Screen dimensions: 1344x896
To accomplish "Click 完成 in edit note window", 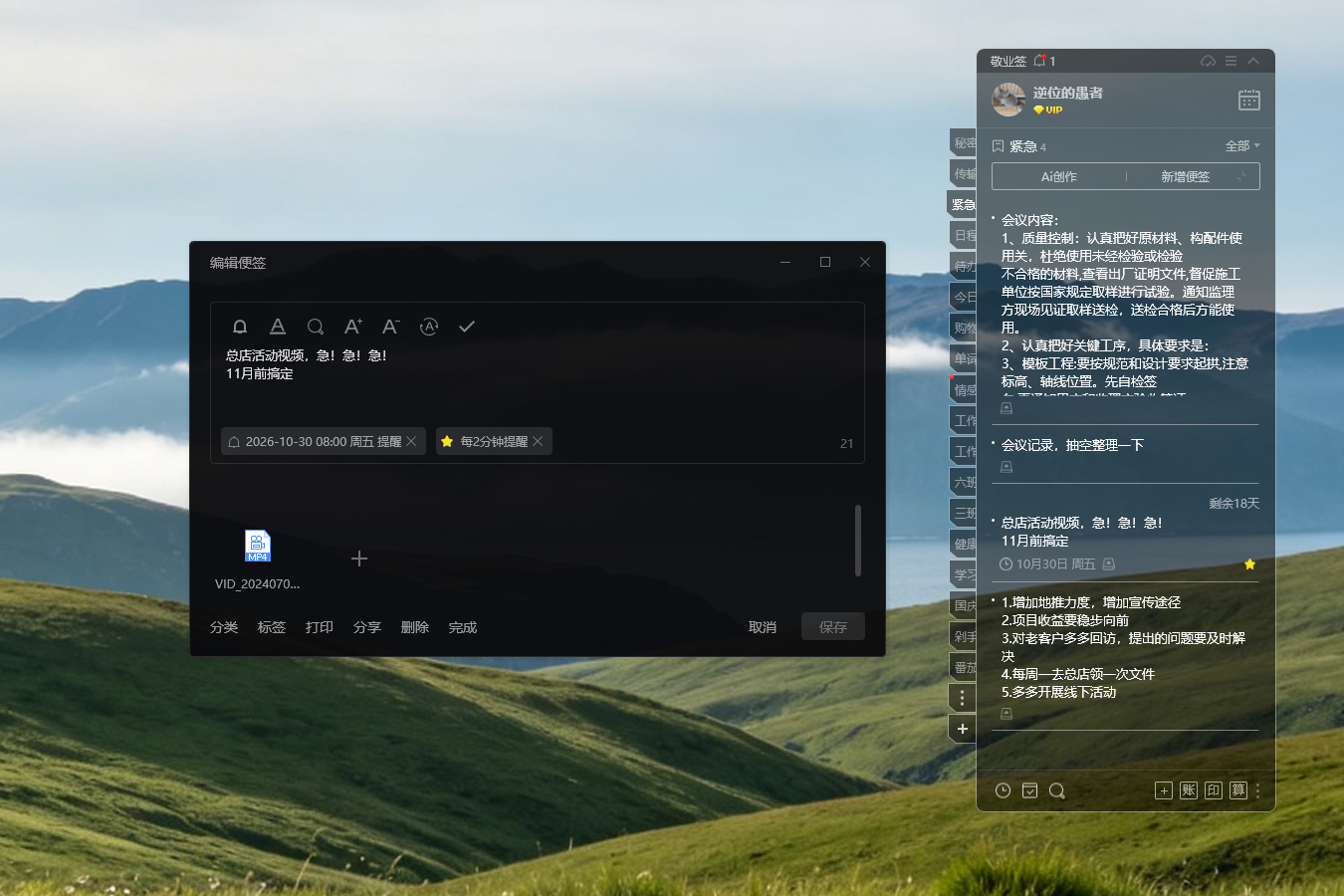I will point(463,627).
